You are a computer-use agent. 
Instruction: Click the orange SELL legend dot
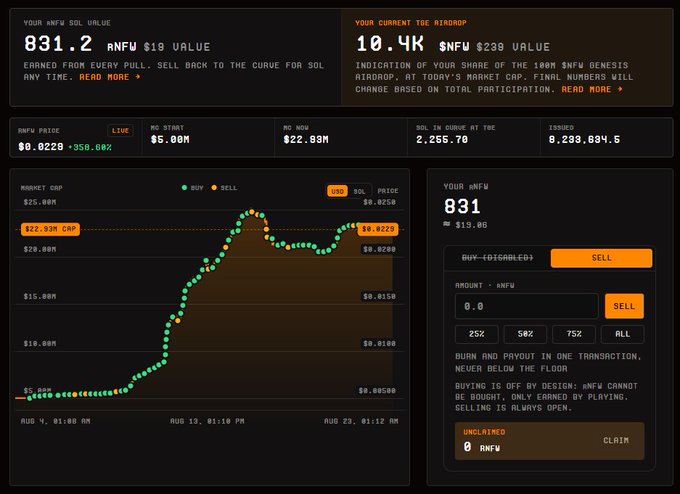[214, 188]
